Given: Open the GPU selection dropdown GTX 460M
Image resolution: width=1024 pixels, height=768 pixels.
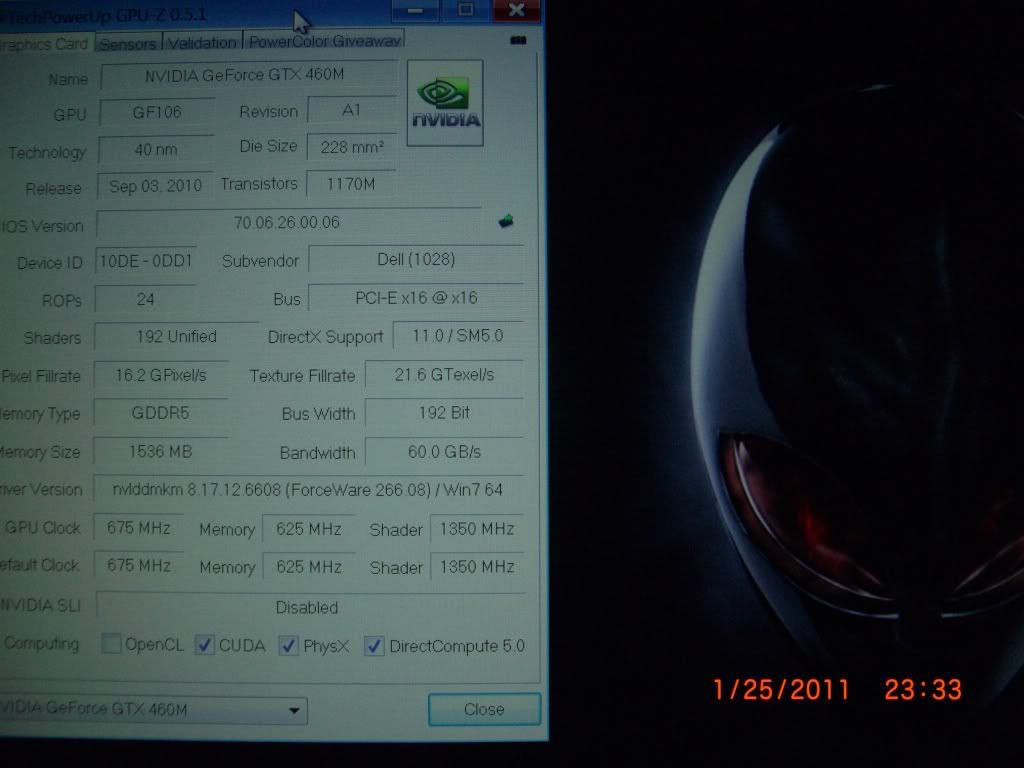Looking at the screenshot, I should click(x=153, y=710).
